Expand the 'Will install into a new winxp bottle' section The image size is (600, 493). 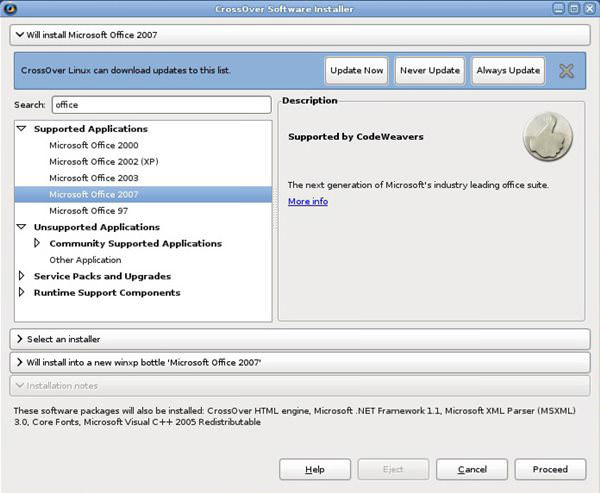(300, 362)
